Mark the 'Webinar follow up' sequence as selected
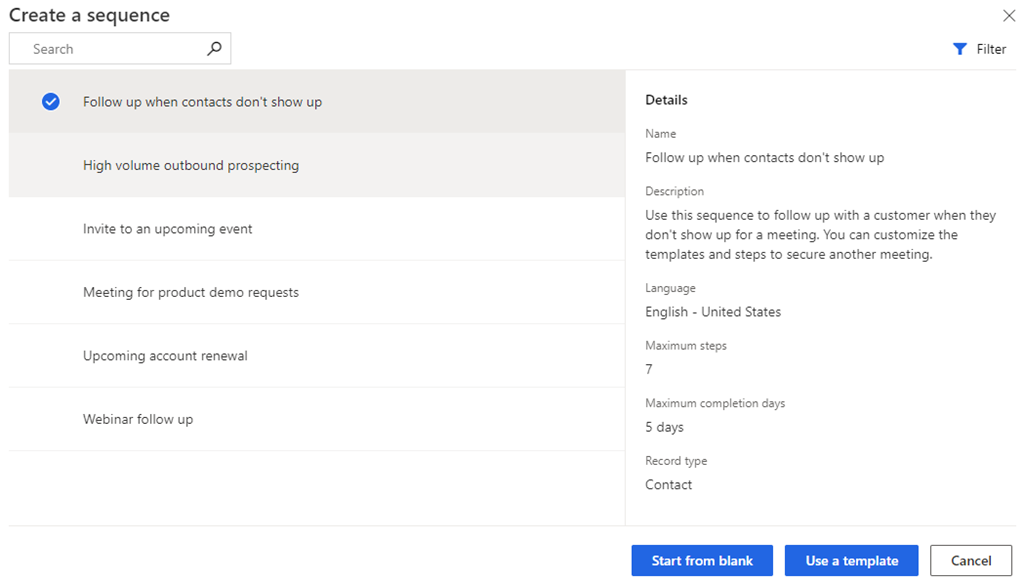This screenshot has width=1024, height=582. coord(139,419)
